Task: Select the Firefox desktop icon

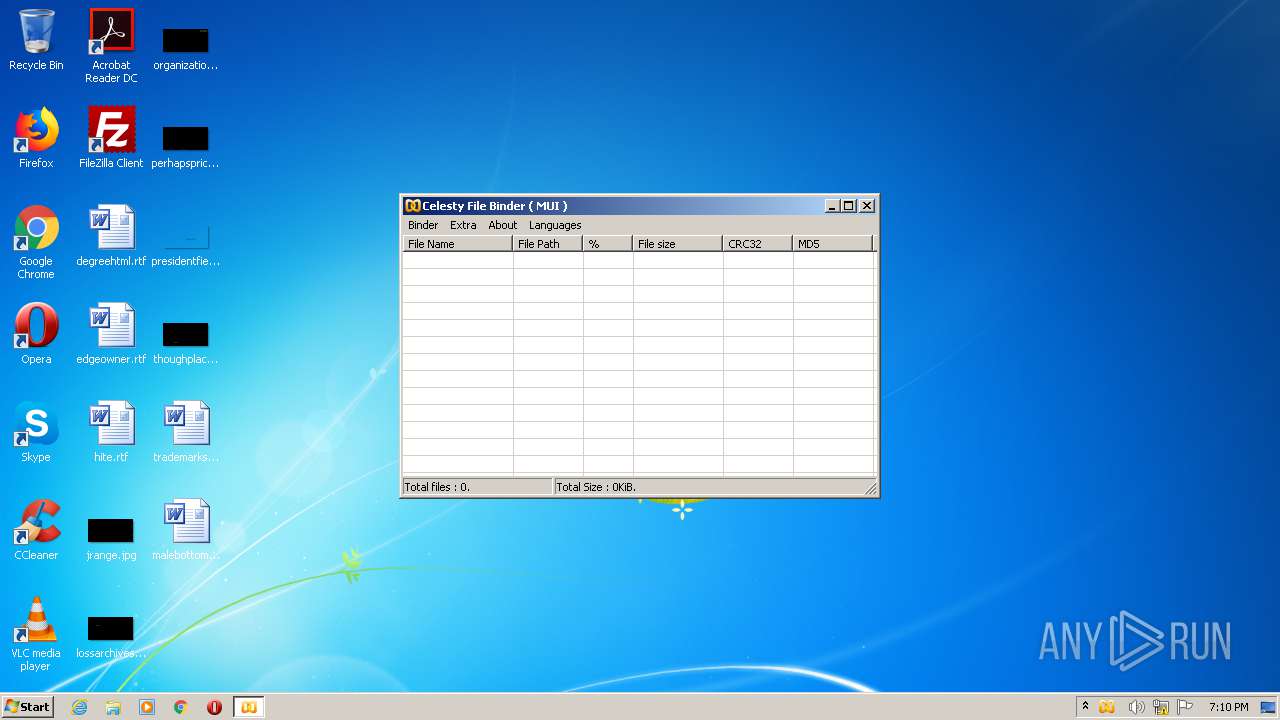Action: click(x=36, y=138)
